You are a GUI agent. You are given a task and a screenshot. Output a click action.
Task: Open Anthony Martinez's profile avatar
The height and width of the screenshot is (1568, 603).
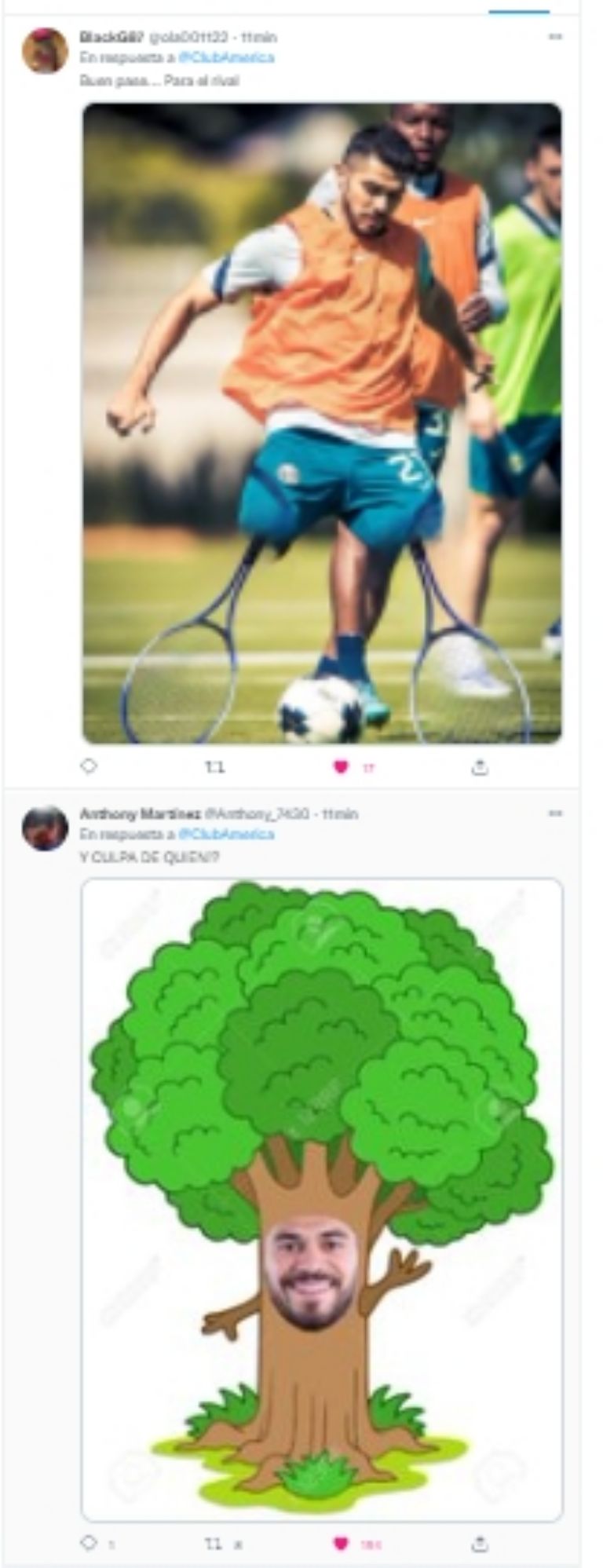[45, 828]
